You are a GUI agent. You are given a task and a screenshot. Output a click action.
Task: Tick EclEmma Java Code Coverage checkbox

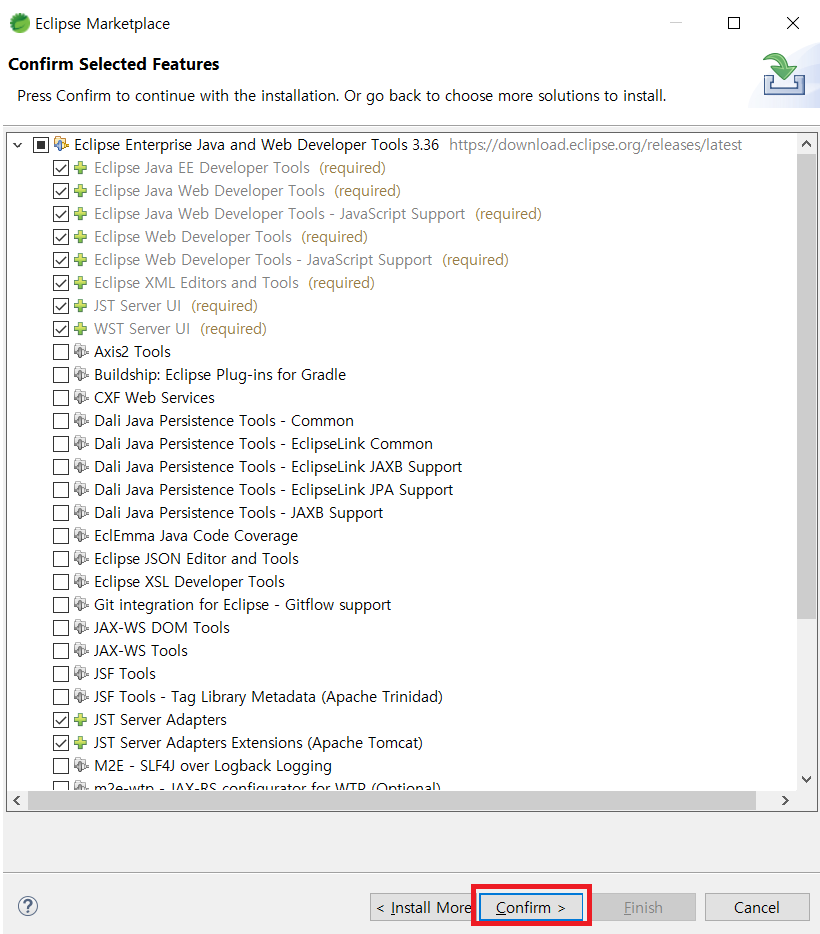pyautogui.click(x=61, y=536)
